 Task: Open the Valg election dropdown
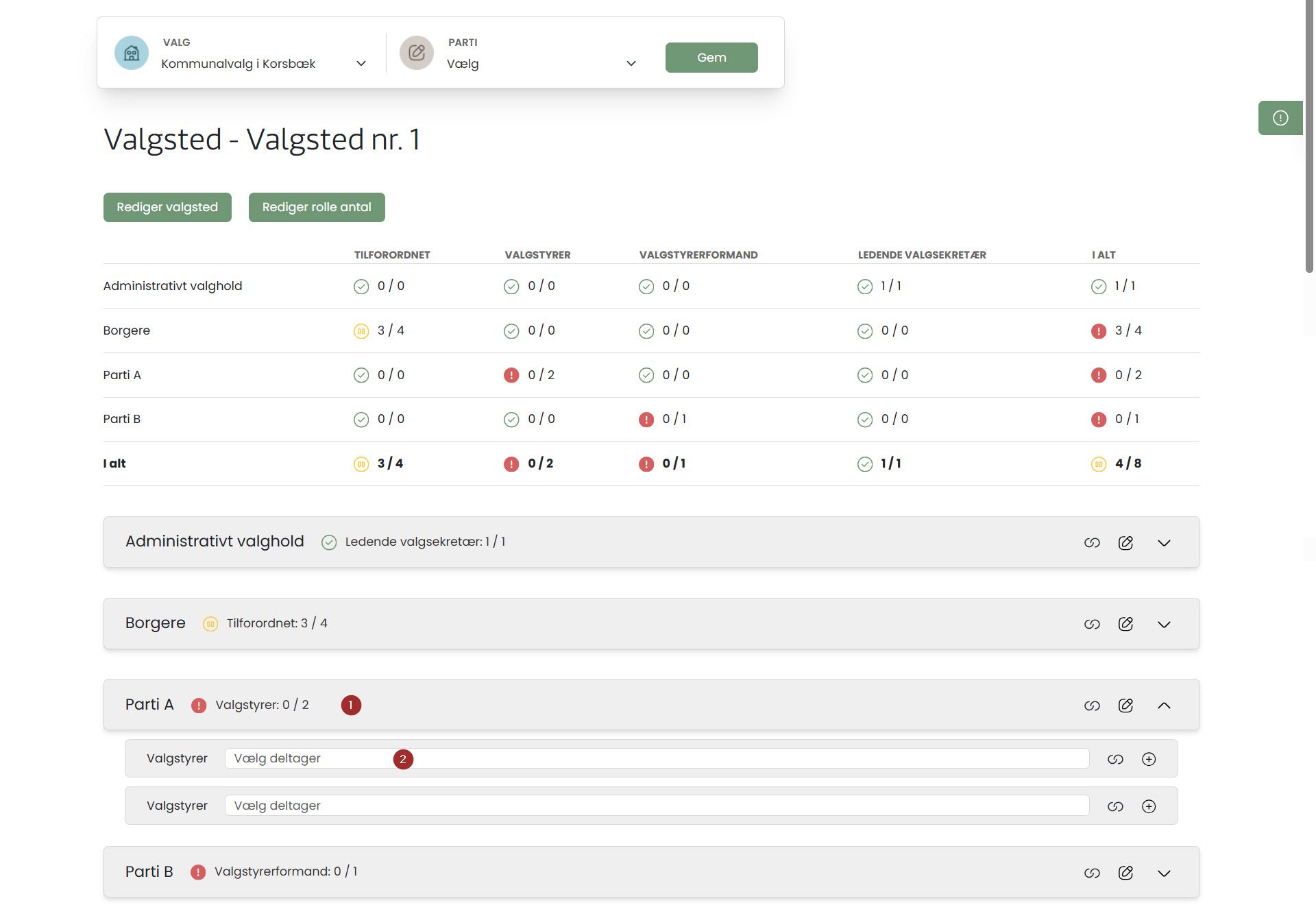pyautogui.click(x=264, y=64)
